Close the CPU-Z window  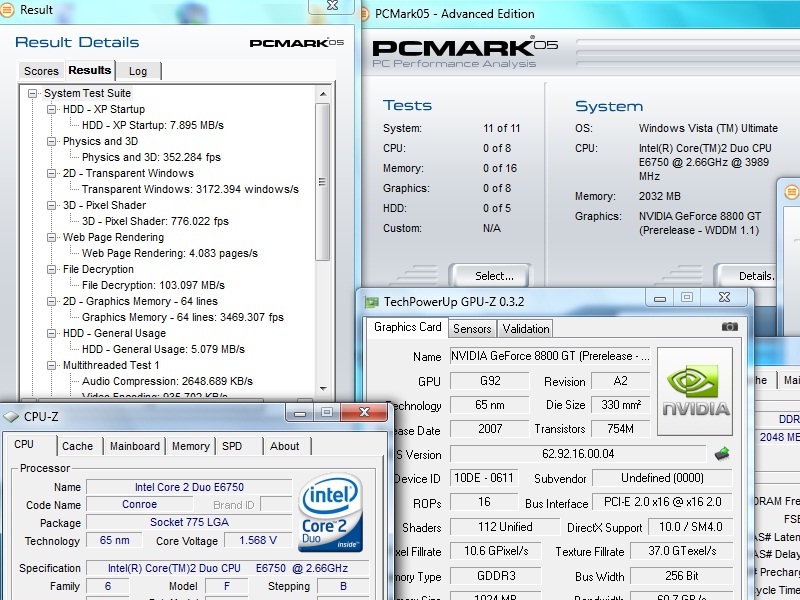pos(364,412)
